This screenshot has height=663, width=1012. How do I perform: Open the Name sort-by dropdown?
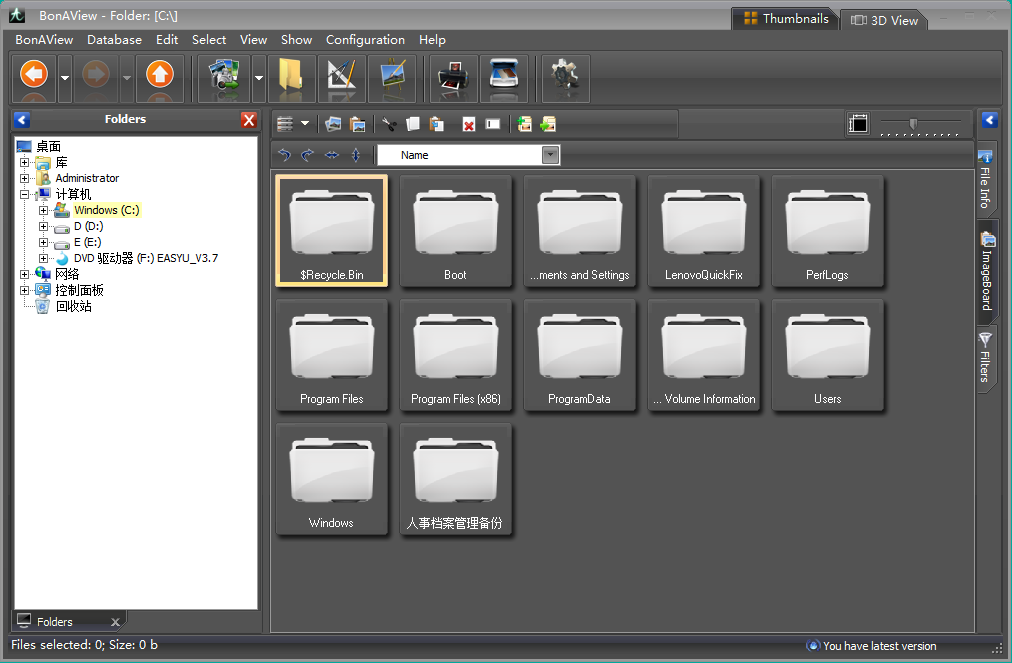pos(550,155)
